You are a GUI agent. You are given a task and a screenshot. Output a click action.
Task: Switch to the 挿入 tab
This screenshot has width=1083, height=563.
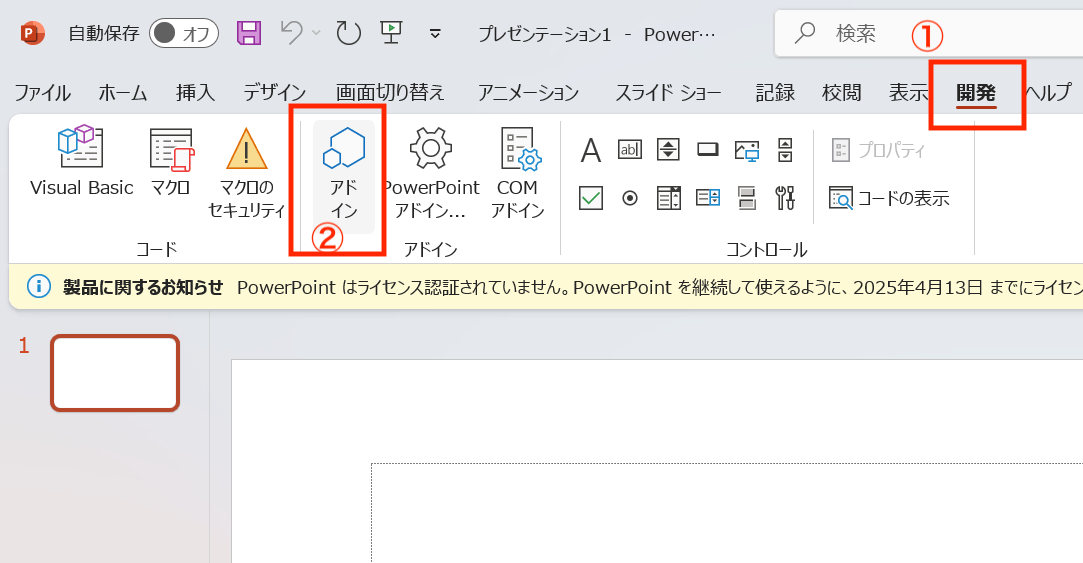[195, 93]
